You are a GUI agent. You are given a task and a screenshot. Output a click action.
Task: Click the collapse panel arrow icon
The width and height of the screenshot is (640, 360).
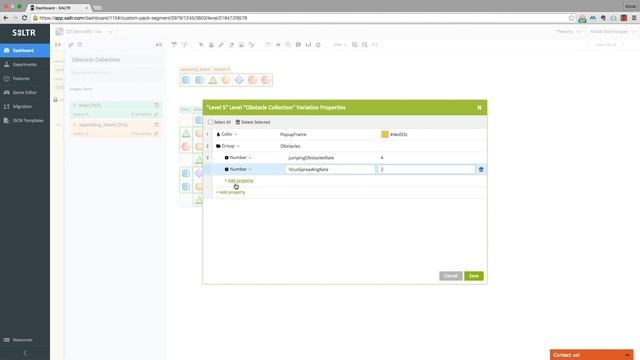[159, 44]
